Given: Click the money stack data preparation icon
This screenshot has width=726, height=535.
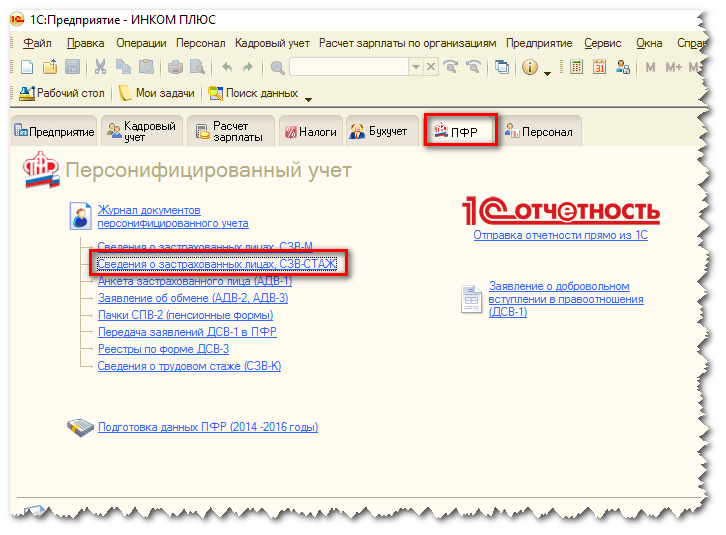Looking at the screenshot, I should (80, 428).
